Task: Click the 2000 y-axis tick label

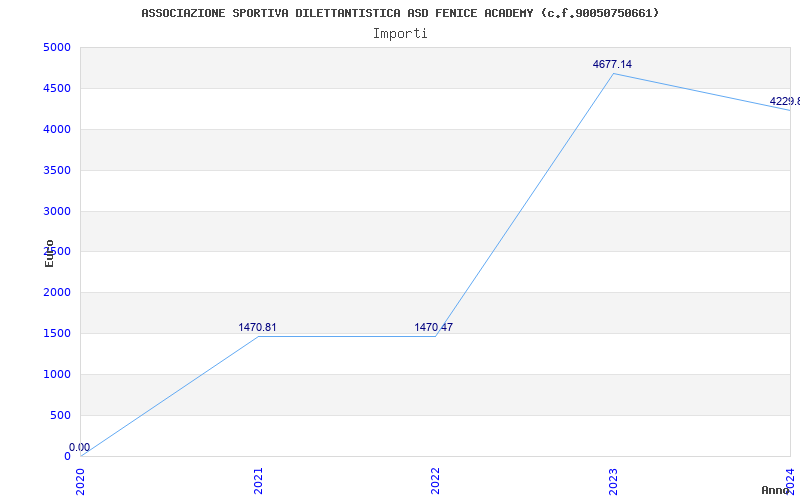Action: tap(57, 292)
